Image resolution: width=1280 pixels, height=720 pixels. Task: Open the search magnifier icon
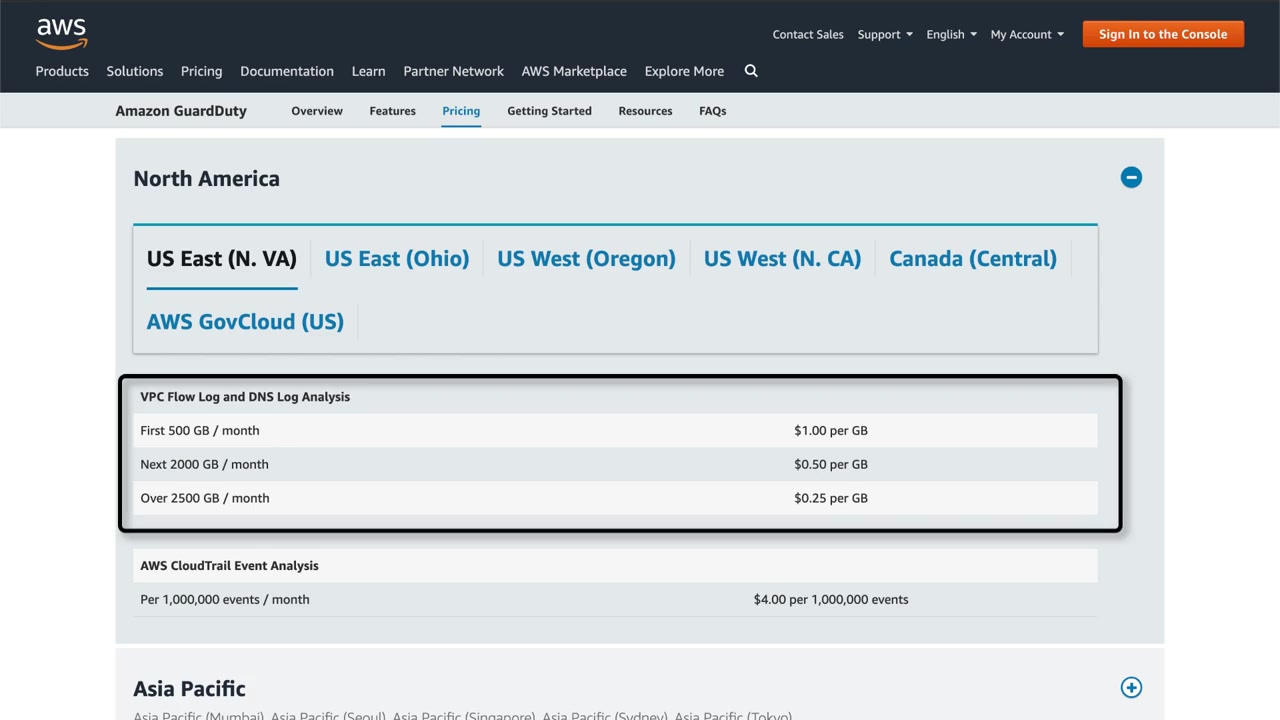click(x=751, y=71)
